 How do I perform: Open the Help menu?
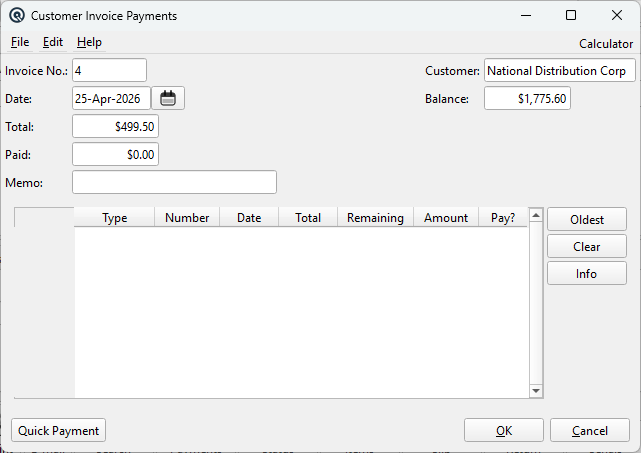click(89, 42)
